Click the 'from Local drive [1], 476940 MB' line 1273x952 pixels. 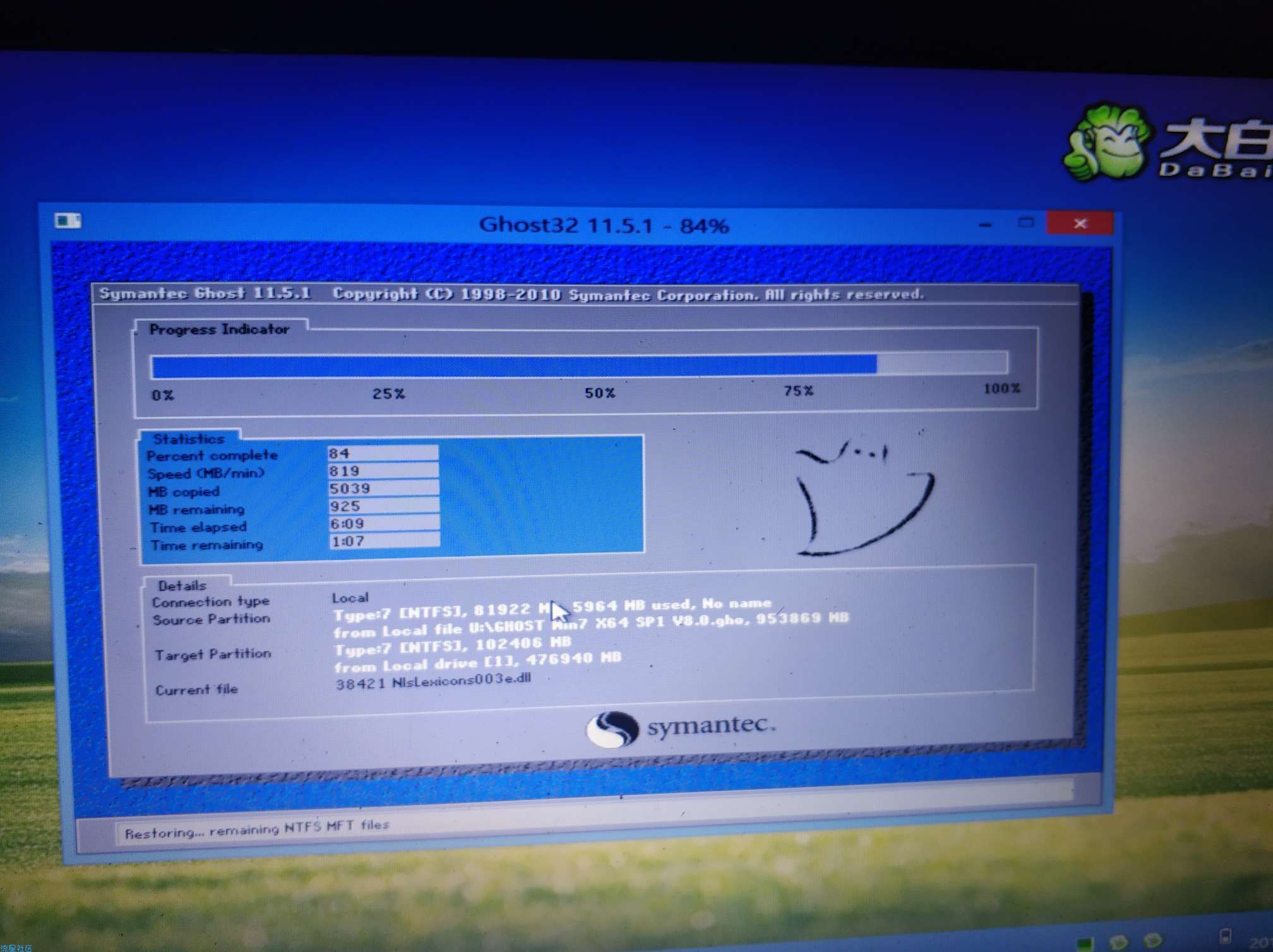[477, 662]
